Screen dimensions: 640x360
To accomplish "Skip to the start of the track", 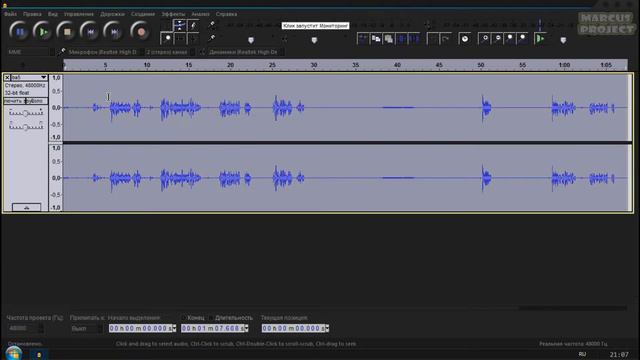I will [x=90, y=31].
